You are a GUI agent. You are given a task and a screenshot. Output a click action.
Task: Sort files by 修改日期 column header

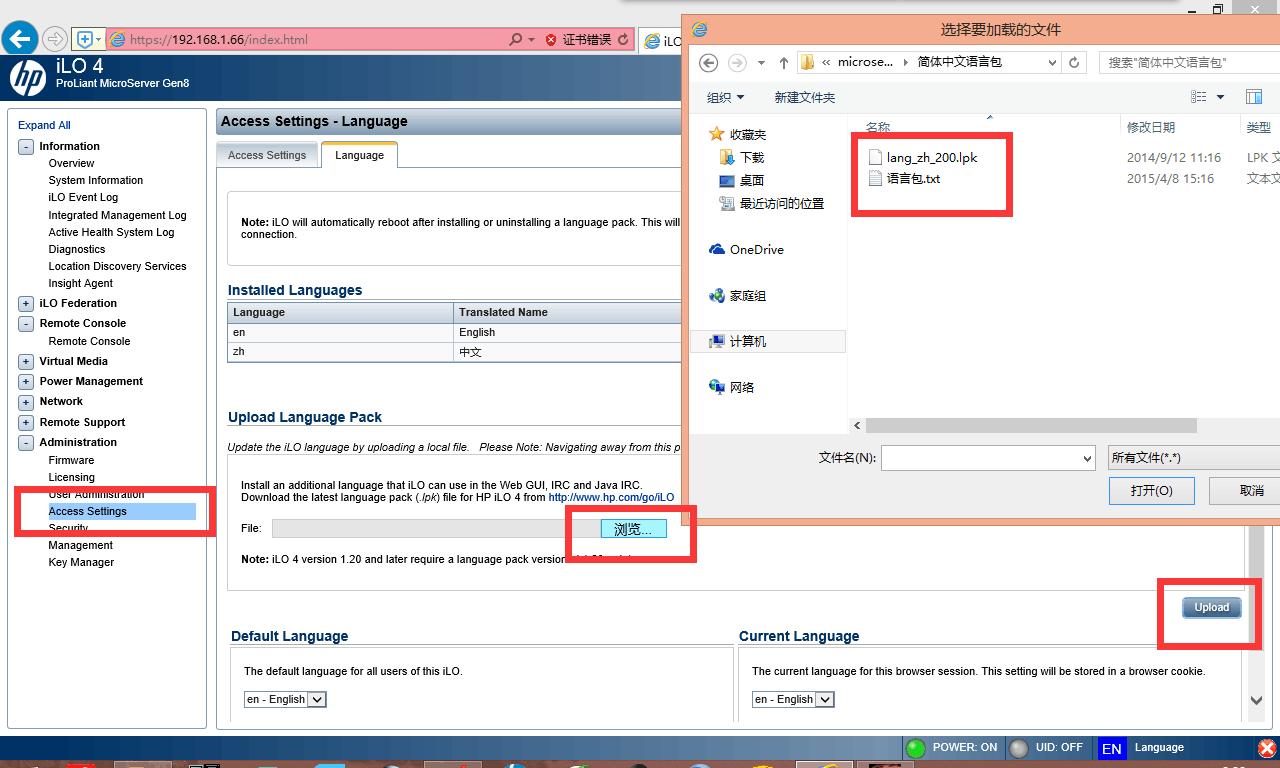point(1151,127)
